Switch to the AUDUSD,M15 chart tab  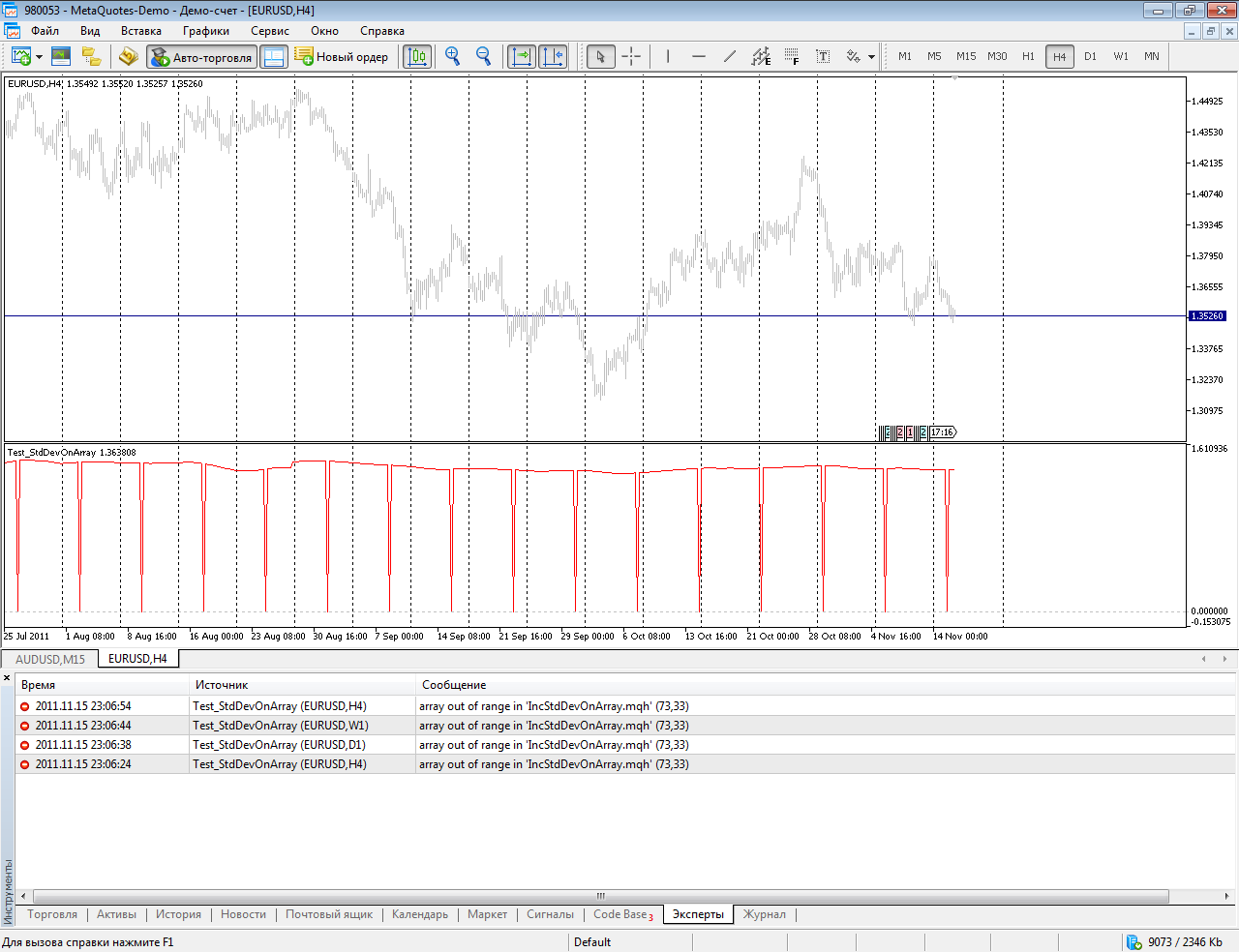[50, 657]
